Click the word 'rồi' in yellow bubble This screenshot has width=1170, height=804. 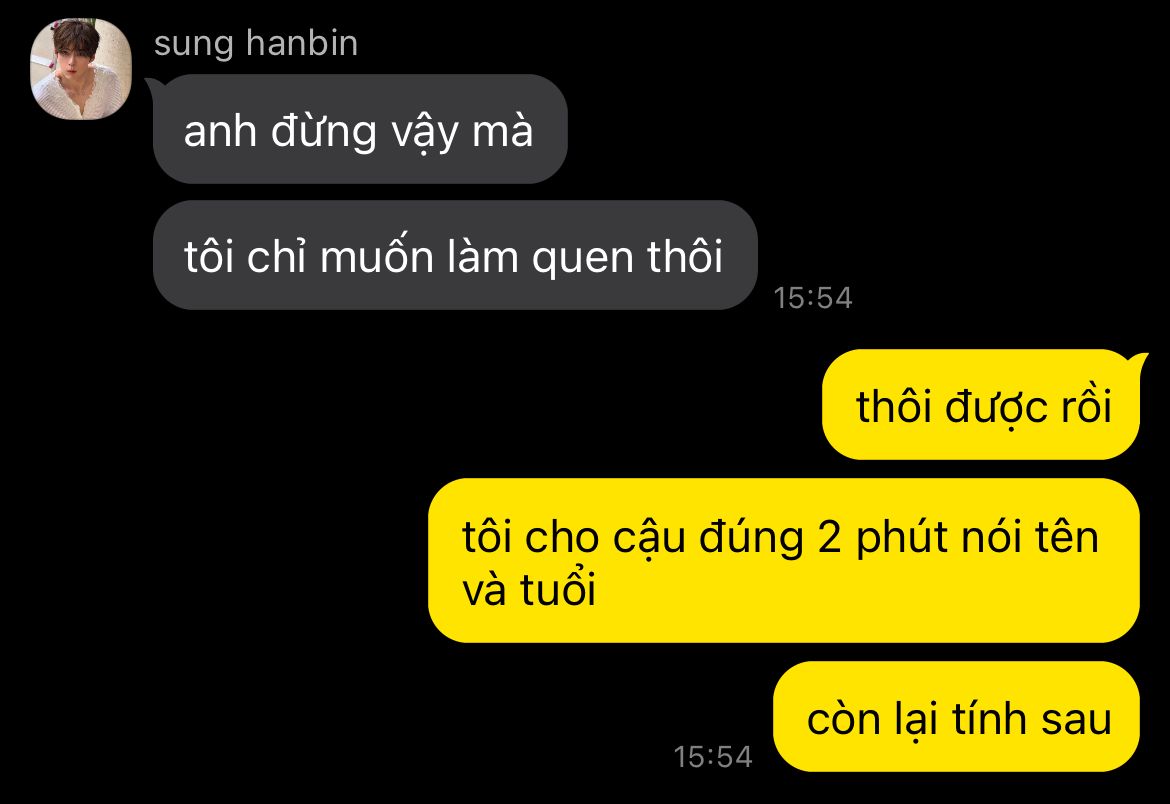point(1082,406)
